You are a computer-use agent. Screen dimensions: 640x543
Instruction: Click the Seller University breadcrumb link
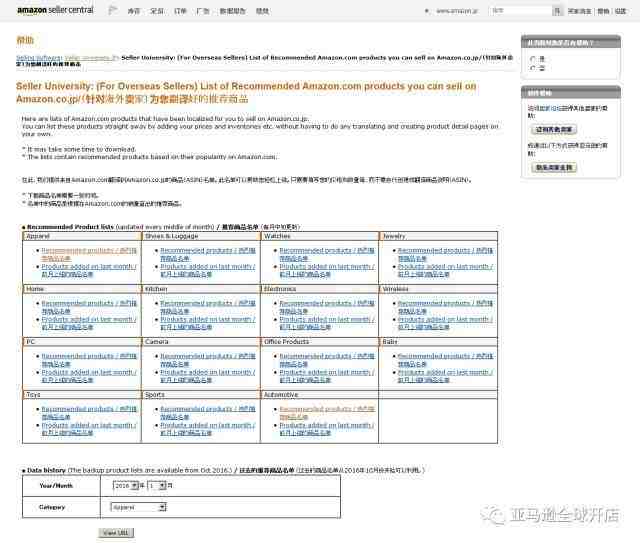tap(89, 58)
